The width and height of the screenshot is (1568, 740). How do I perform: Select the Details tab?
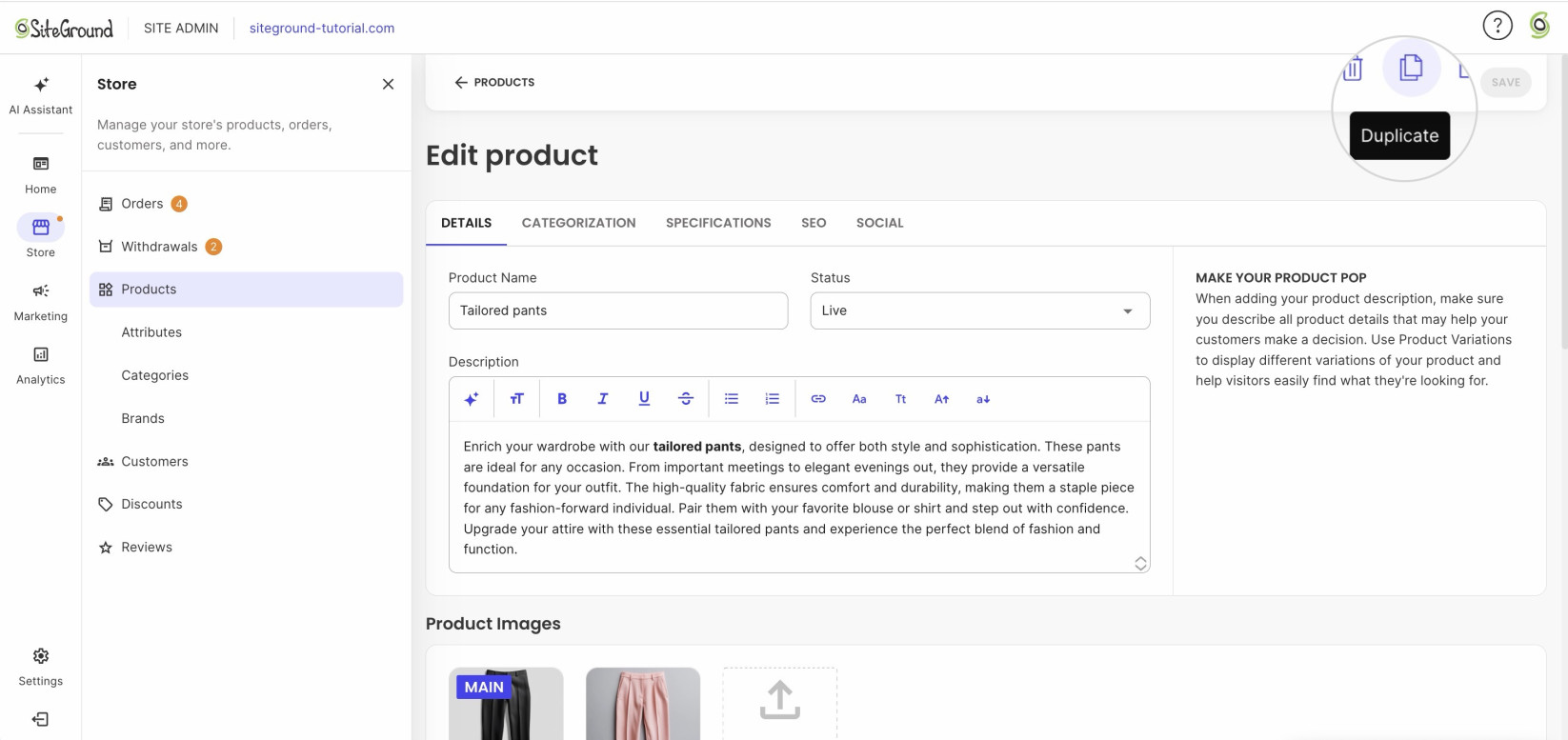click(x=467, y=223)
